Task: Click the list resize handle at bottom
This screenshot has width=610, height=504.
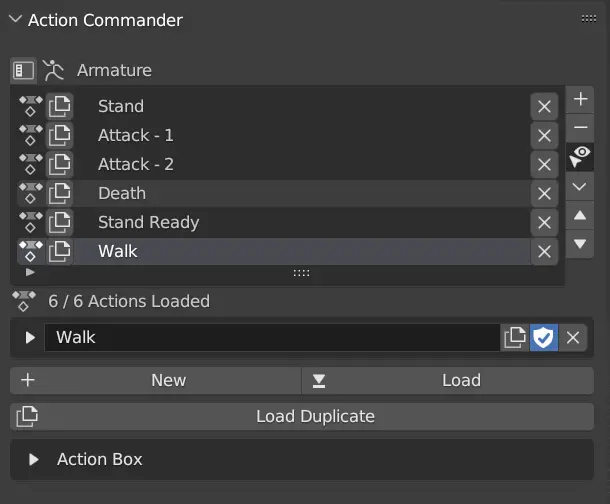Action: click(300, 273)
